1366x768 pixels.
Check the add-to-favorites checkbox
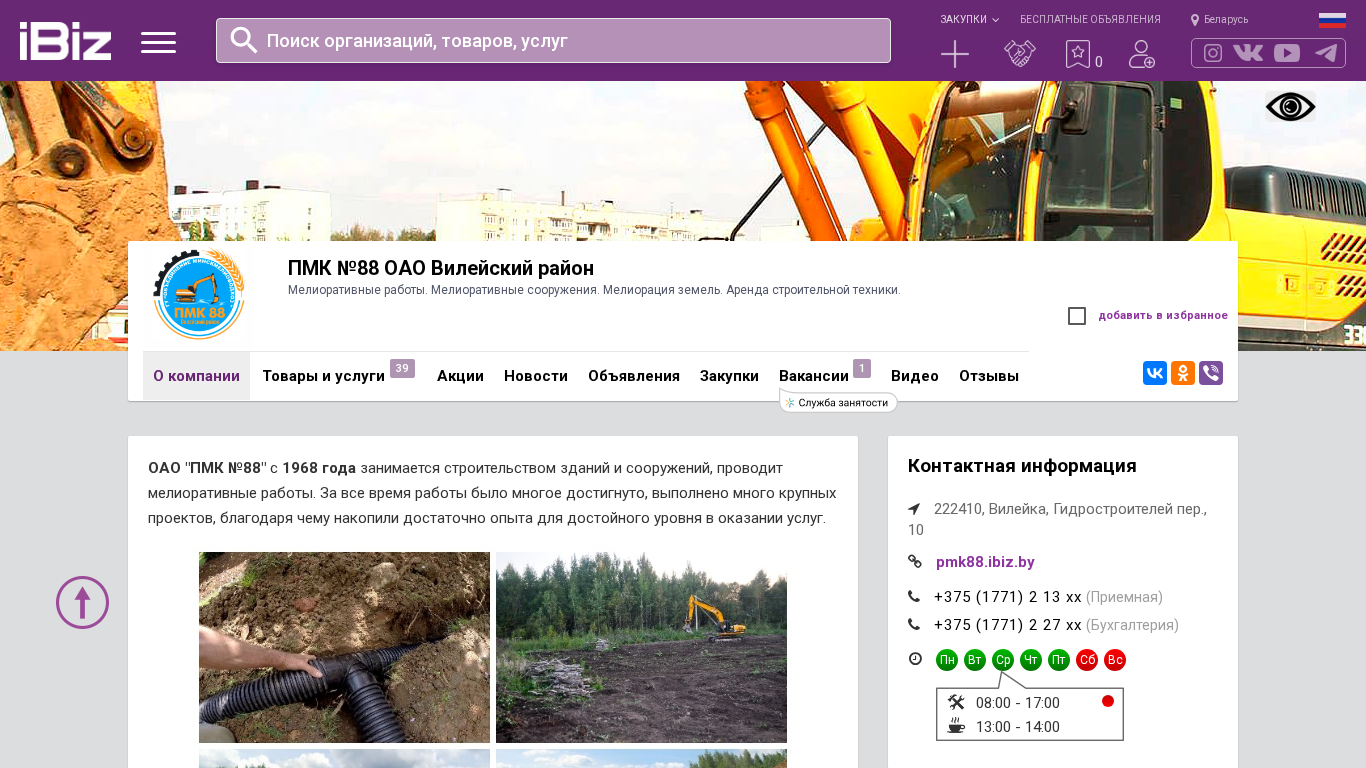(x=1077, y=316)
